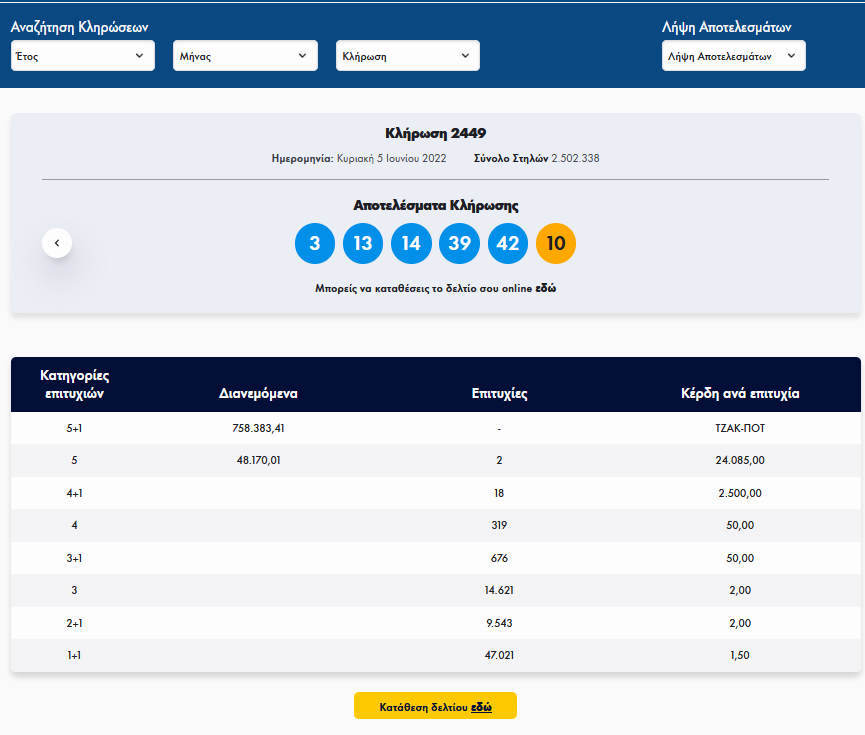This screenshot has width=865, height=735.
Task: Select the blue ball number 42
Action: (x=508, y=244)
